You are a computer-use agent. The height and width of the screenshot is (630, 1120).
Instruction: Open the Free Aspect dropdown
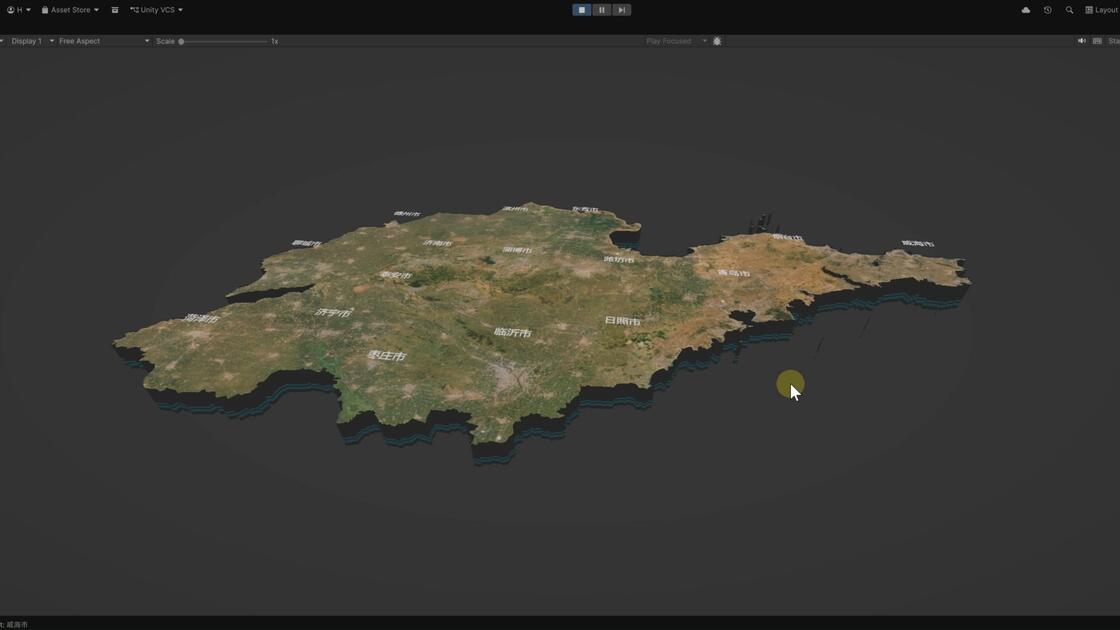click(x=104, y=41)
